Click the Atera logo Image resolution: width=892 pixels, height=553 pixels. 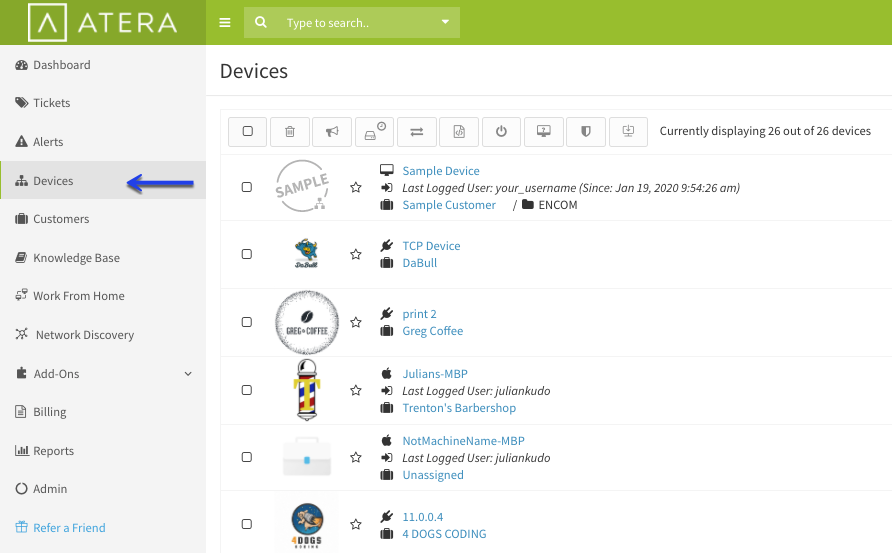[x=103, y=22]
